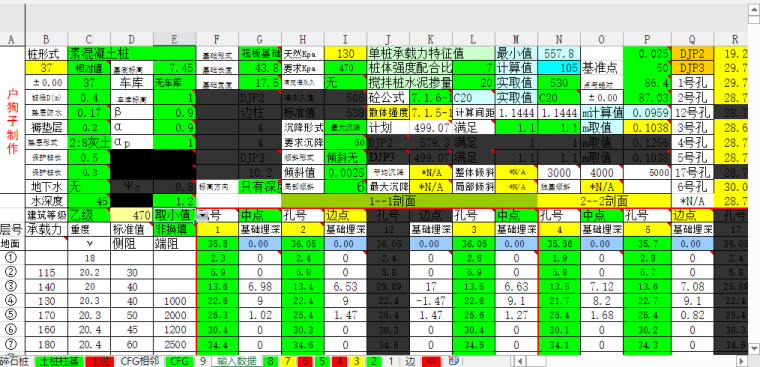This screenshot has height=367, width=760.
Task: Select sheet tab 9
Action: click(203, 361)
